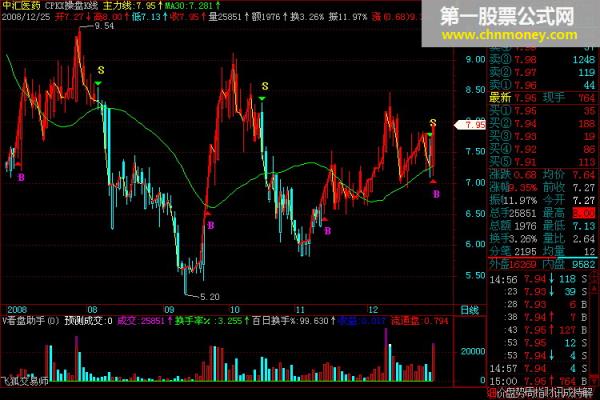Select the 卖① 7.96 ask row

tap(543, 85)
